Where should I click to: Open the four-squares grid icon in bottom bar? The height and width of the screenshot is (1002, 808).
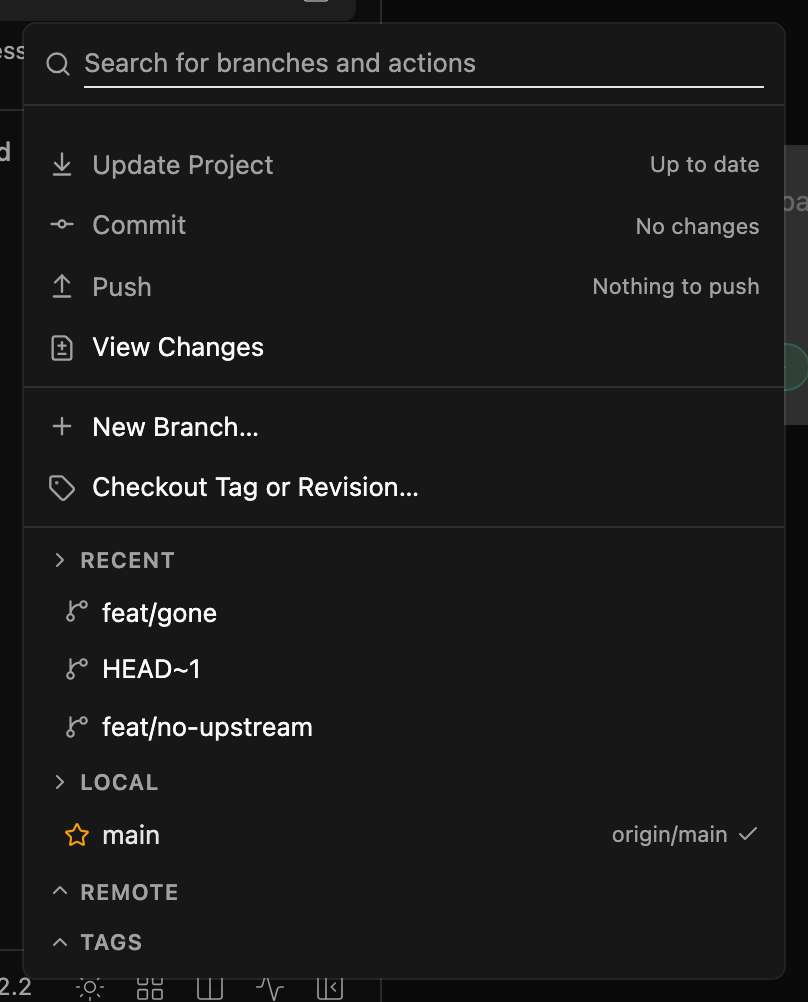[150, 988]
